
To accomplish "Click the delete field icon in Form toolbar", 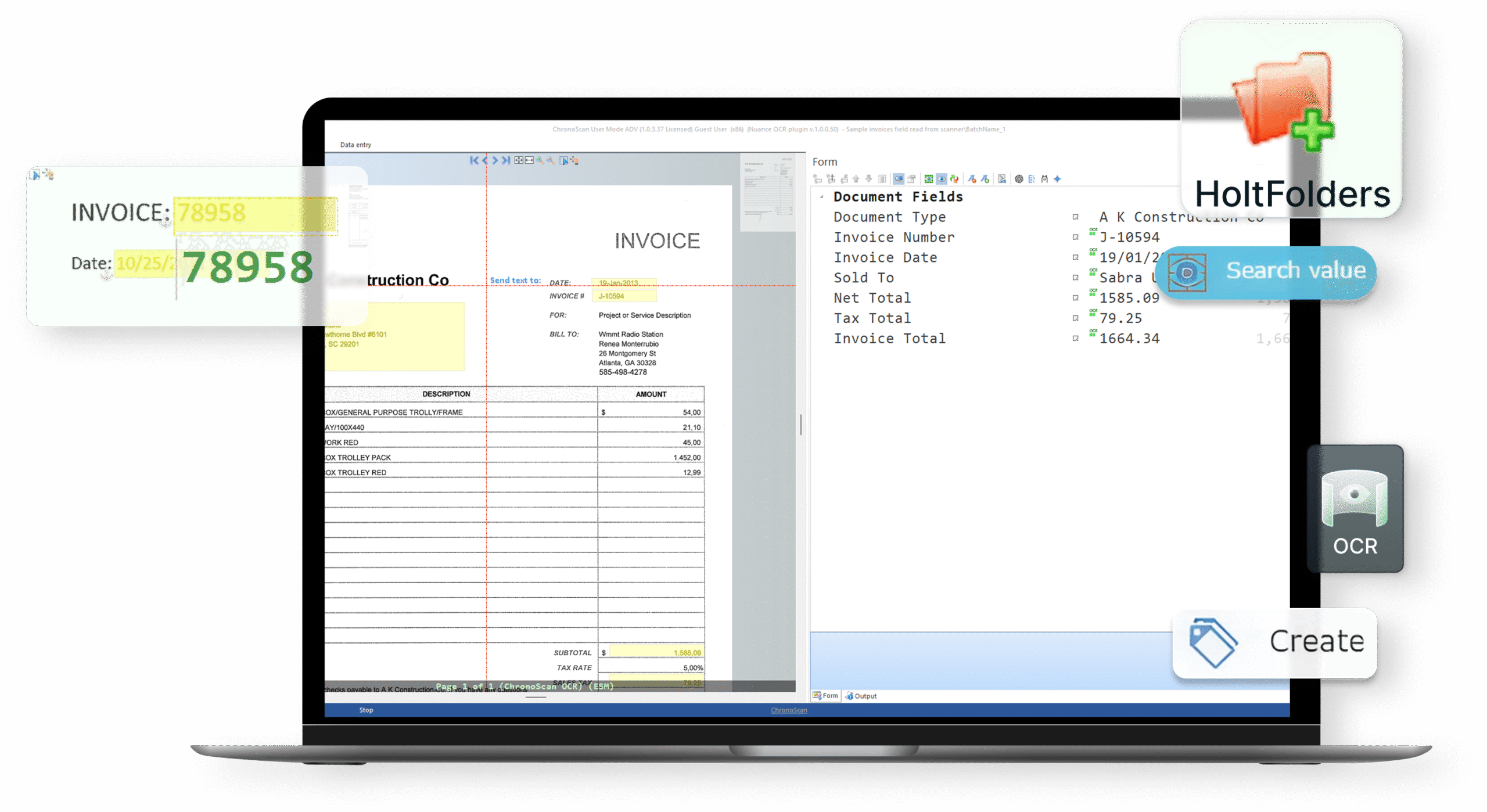I will point(844,179).
